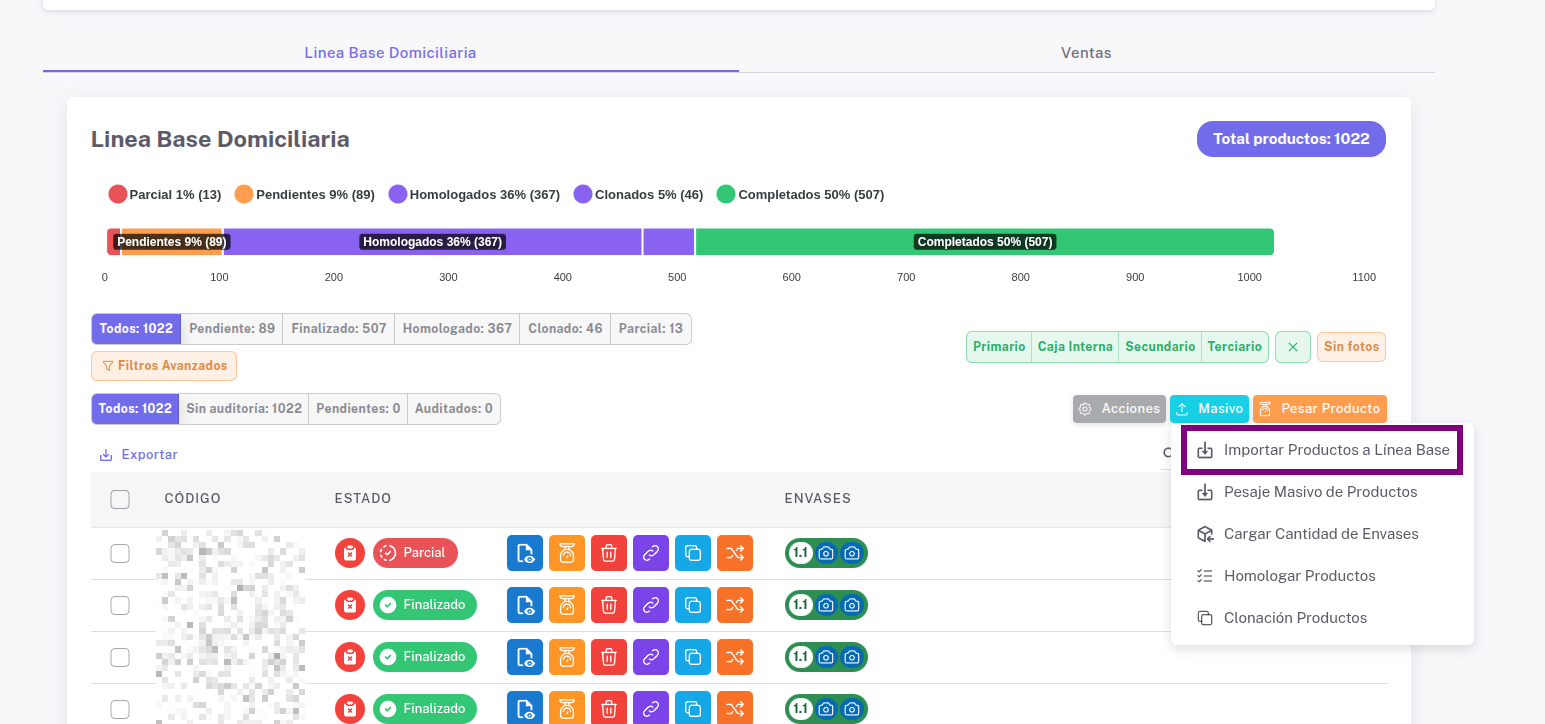Toggle the Terciario envase filter

[x=1235, y=347]
